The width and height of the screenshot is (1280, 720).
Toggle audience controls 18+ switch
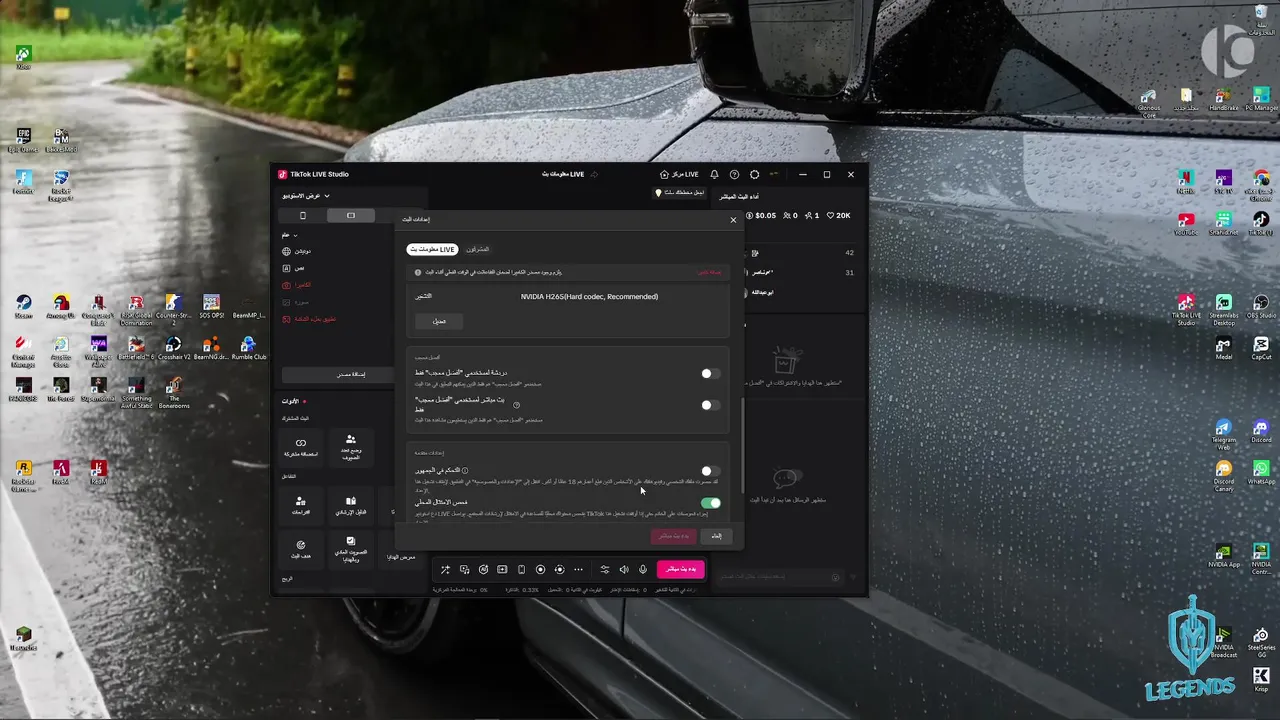click(x=710, y=470)
